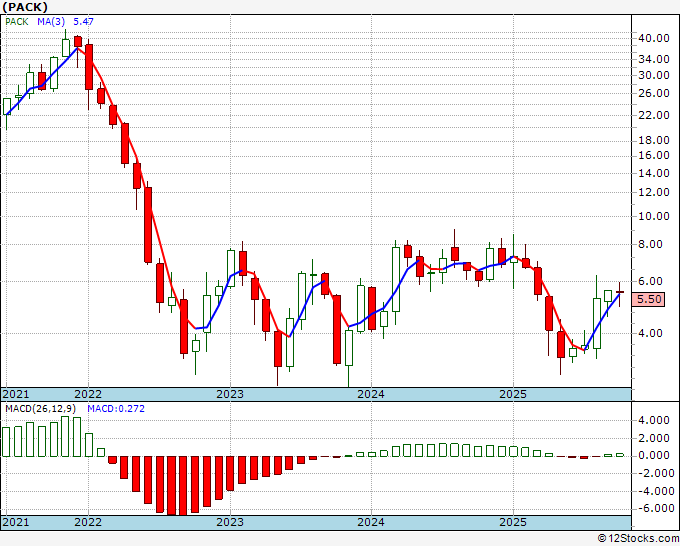This screenshot has width=680, height=546.
Task: Select the 22.00 price axis label
Action: coord(654,115)
